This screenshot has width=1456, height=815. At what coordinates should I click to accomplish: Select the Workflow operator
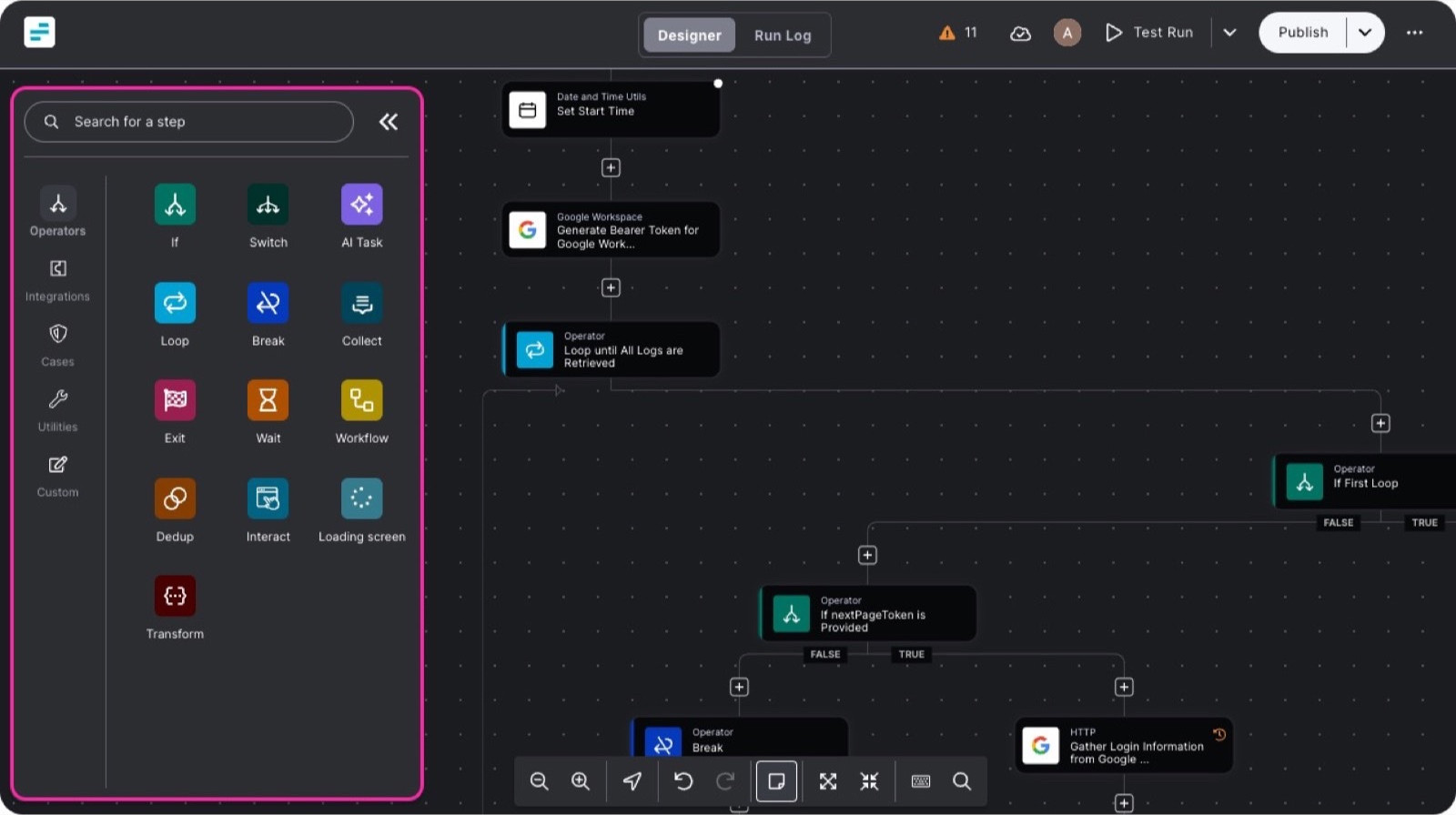(361, 400)
